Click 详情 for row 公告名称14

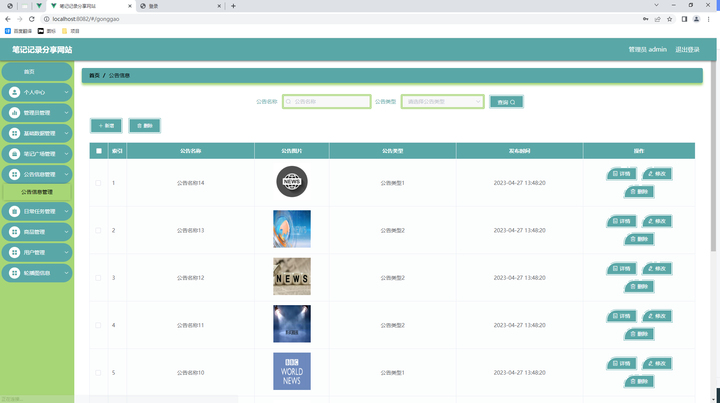click(621, 174)
